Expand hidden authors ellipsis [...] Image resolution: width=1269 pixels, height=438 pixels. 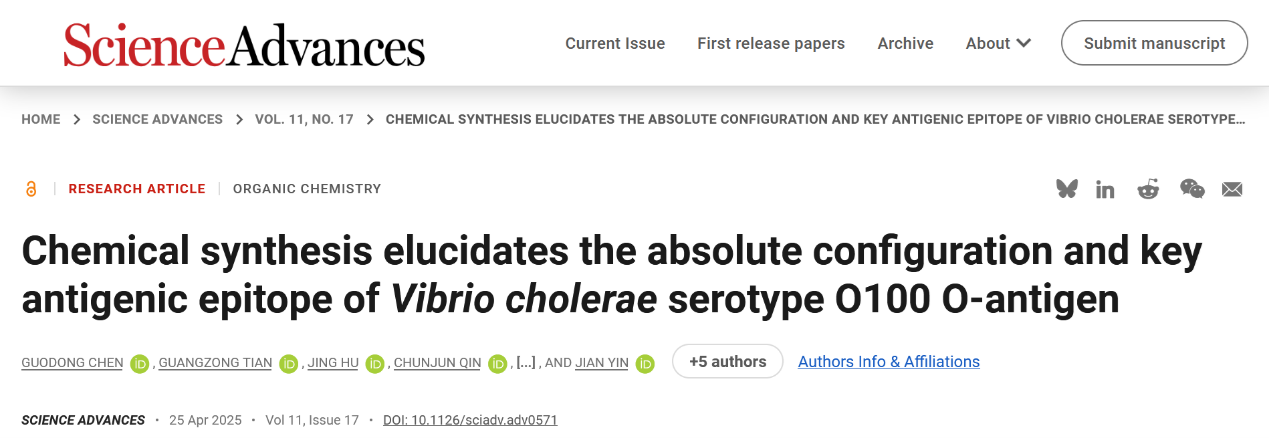tap(525, 362)
